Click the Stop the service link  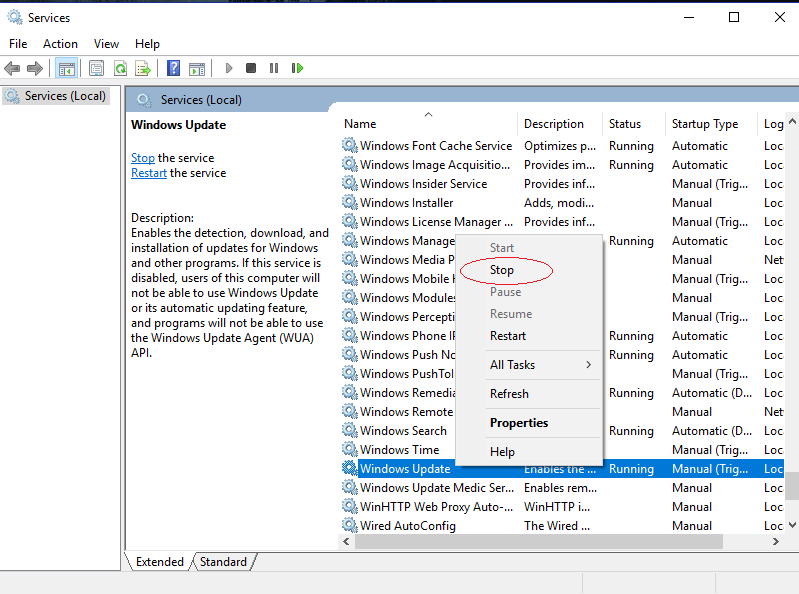coord(143,158)
